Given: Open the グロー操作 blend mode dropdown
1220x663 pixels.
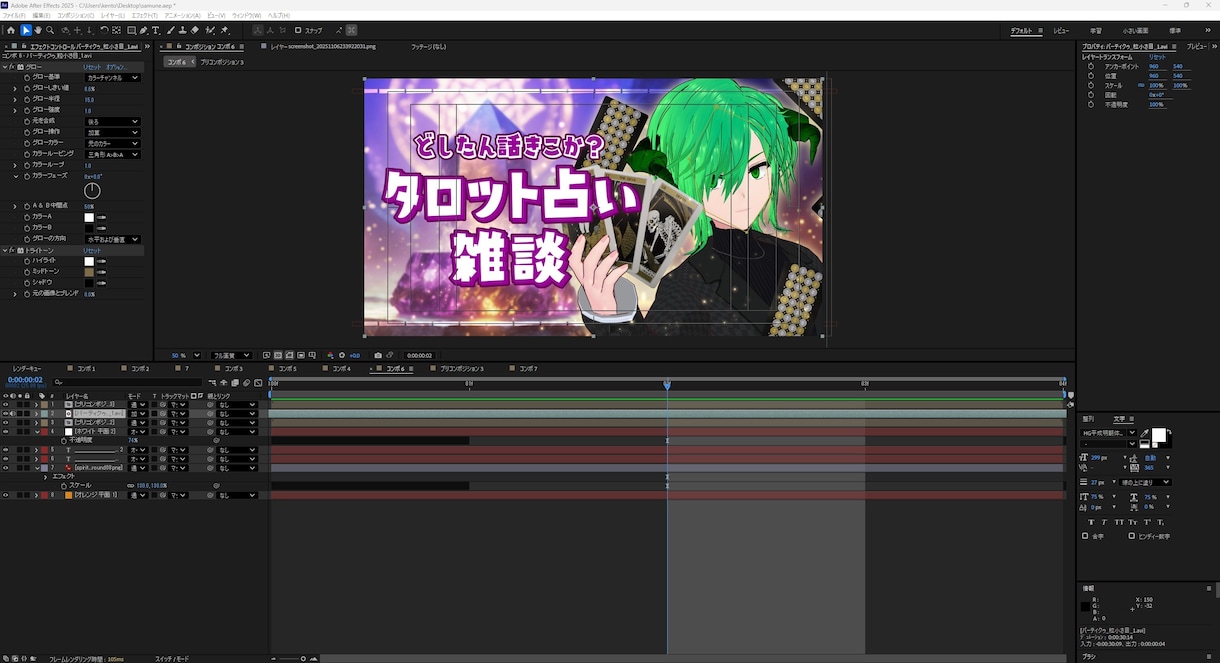Looking at the screenshot, I should point(113,132).
